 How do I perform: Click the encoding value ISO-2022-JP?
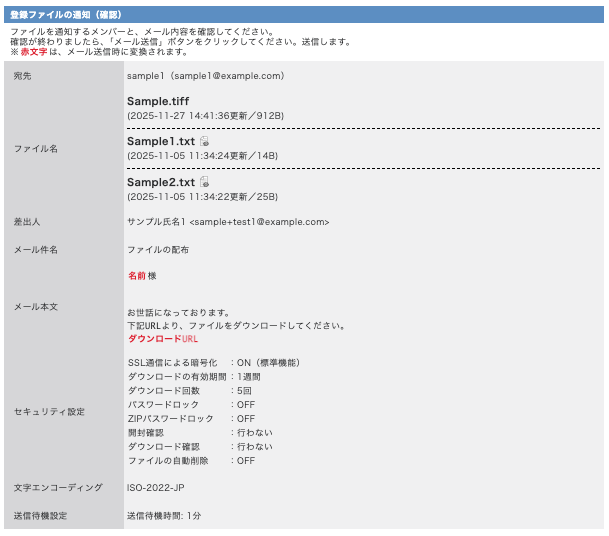tap(156, 488)
